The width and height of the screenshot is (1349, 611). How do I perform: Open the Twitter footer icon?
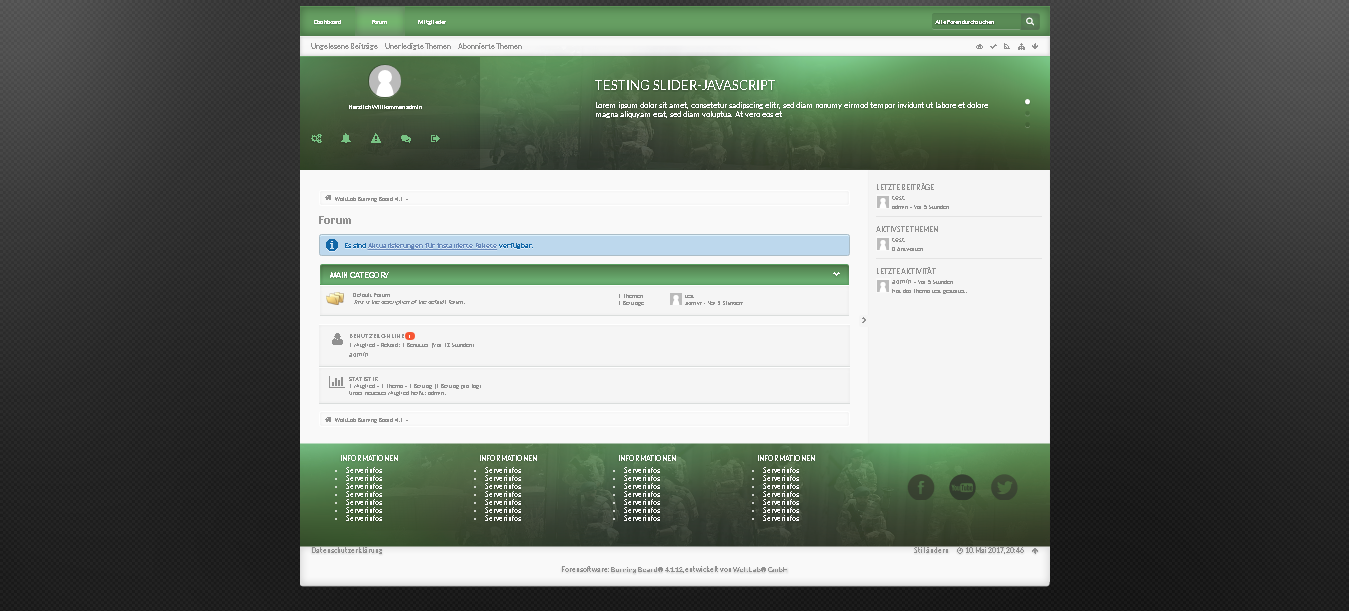click(x=1004, y=487)
